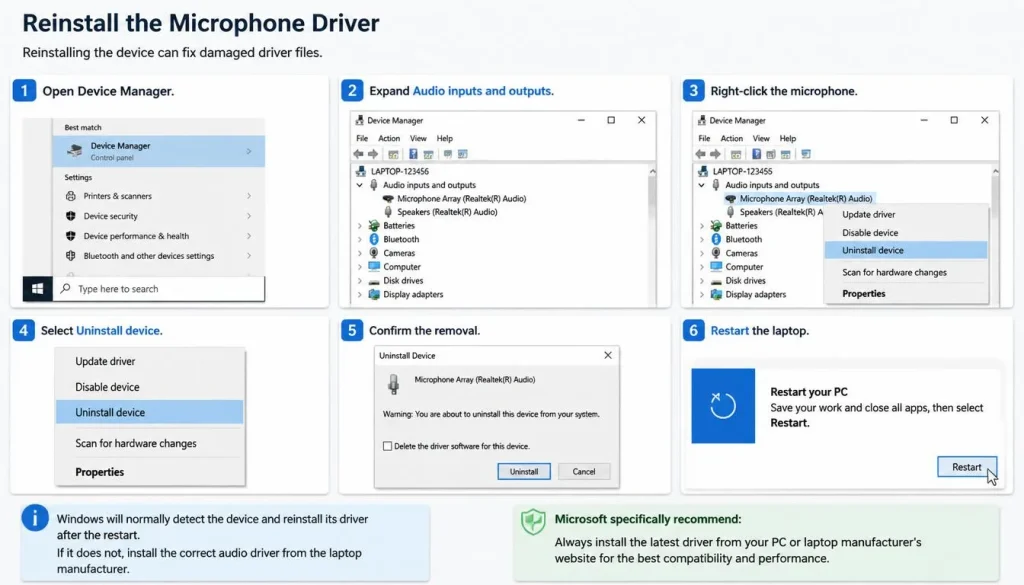Click the blue Help icon in step 2 Device Manager toolbar

pyautogui.click(x=413, y=154)
